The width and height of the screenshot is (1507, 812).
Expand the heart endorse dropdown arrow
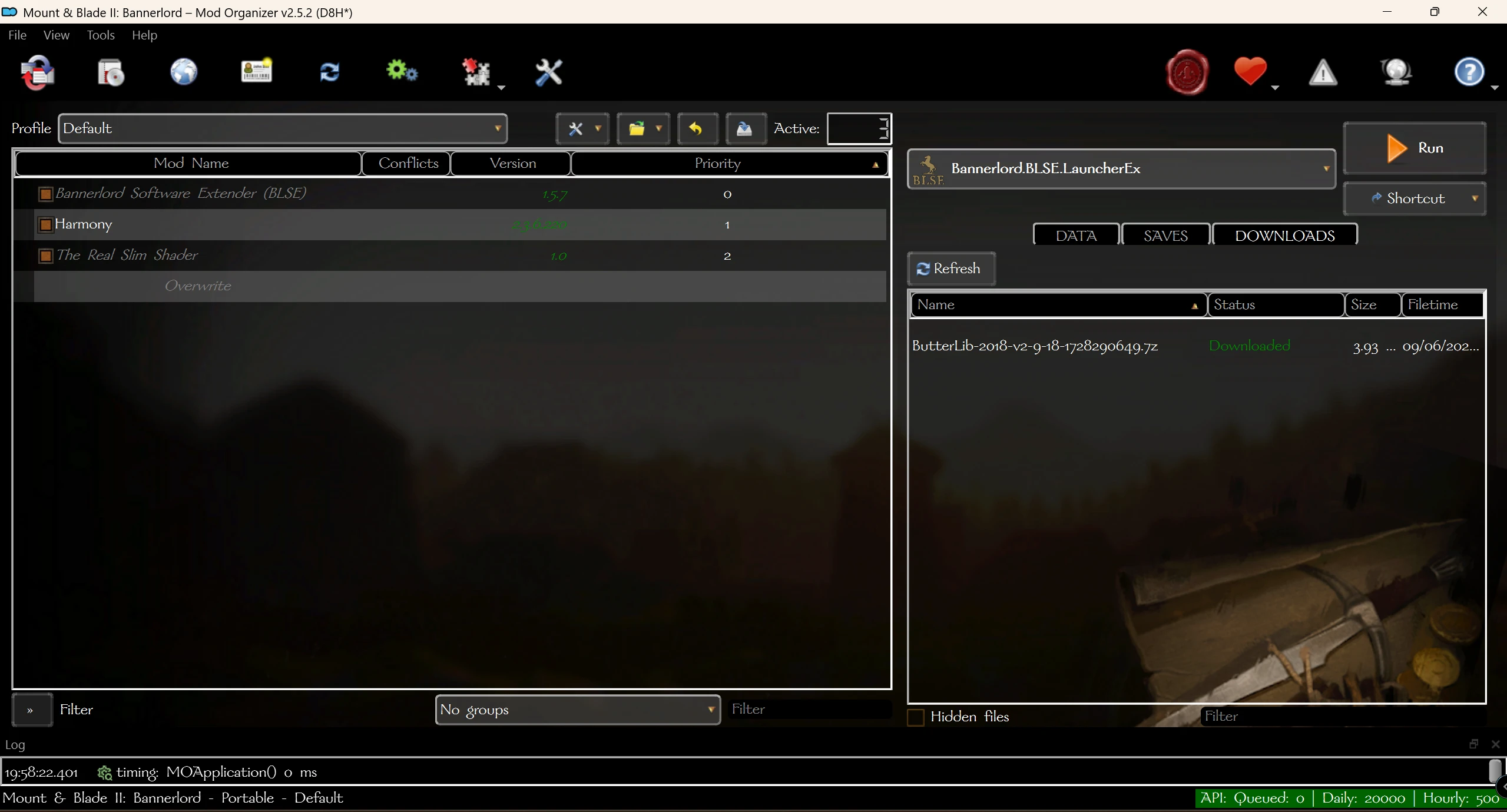[1275, 88]
